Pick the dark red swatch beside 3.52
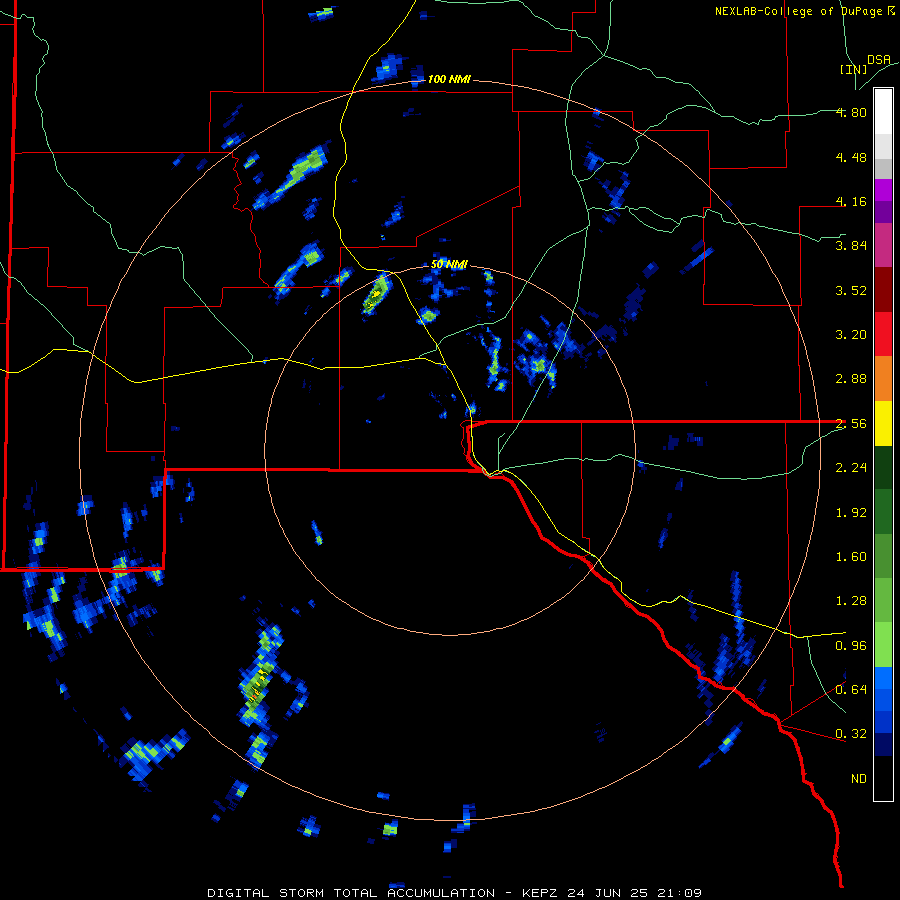This screenshot has width=900, height=900. [x=883, y=290]
